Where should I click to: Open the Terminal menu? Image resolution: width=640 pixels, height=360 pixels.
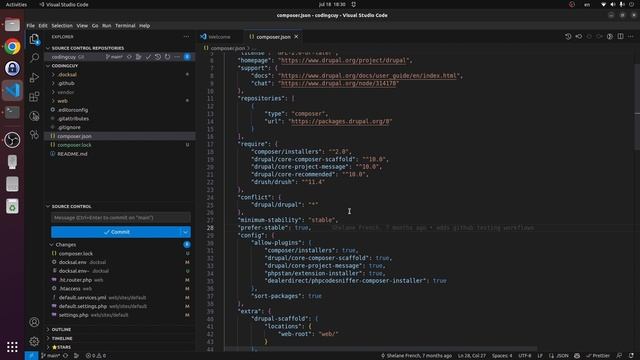pyautogui.click(x=125, y=25)
